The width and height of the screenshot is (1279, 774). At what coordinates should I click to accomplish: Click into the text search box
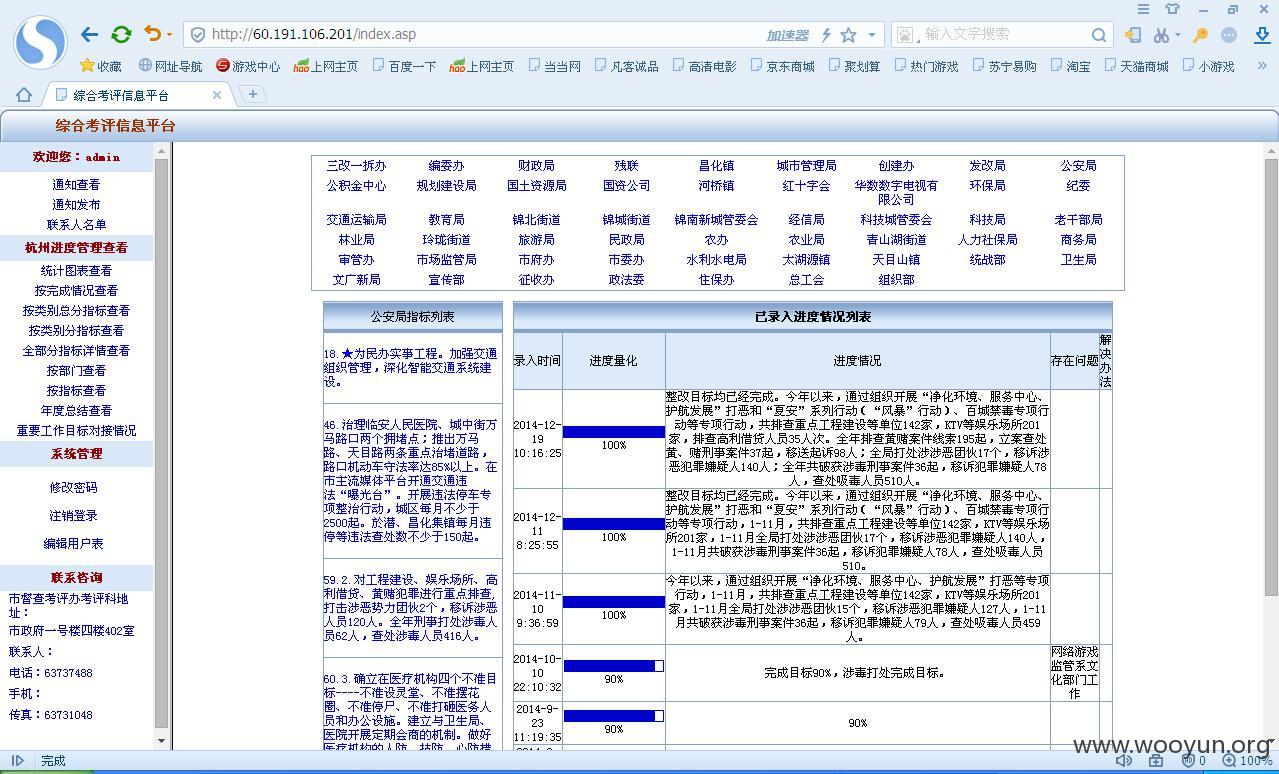point(1005,34)
